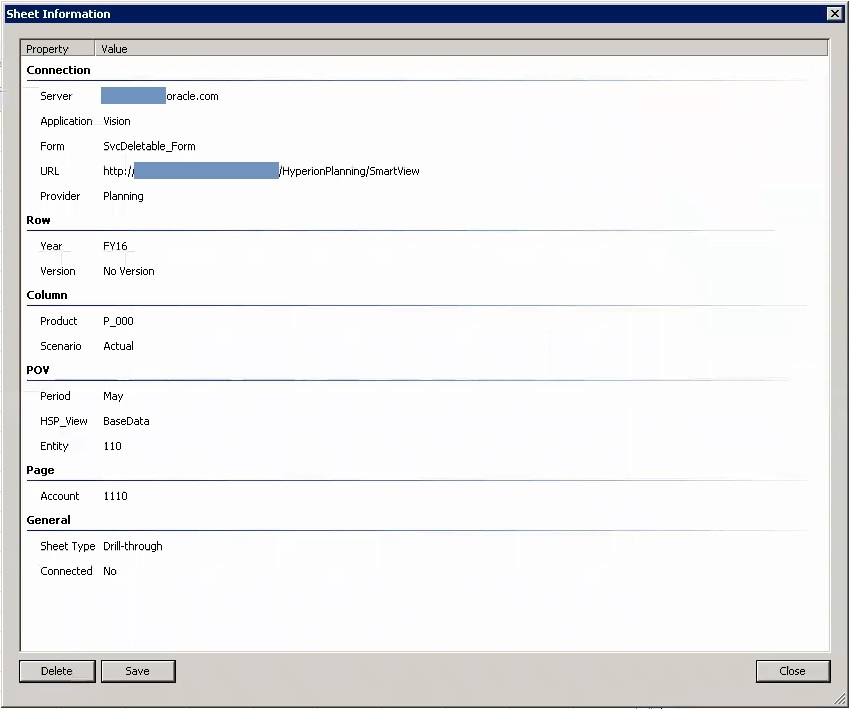Screen dimensions: 849x709
Task: Click the General section header
Action: [48, 520]
